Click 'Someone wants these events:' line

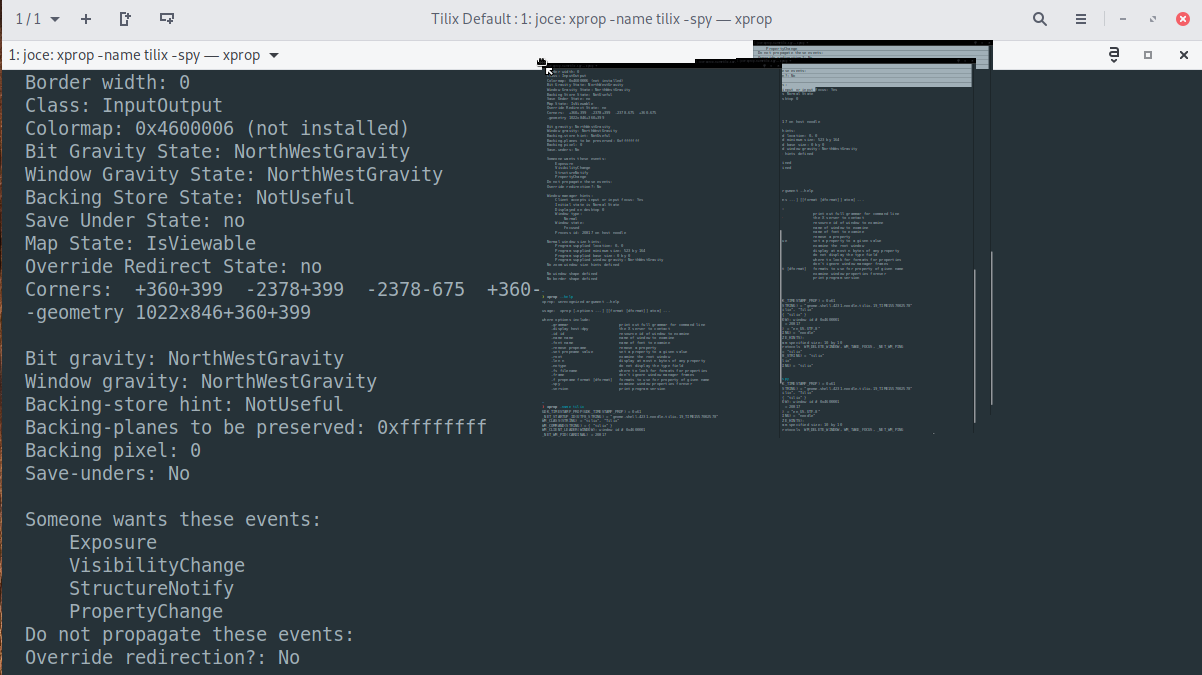click(x=173, y=519)
